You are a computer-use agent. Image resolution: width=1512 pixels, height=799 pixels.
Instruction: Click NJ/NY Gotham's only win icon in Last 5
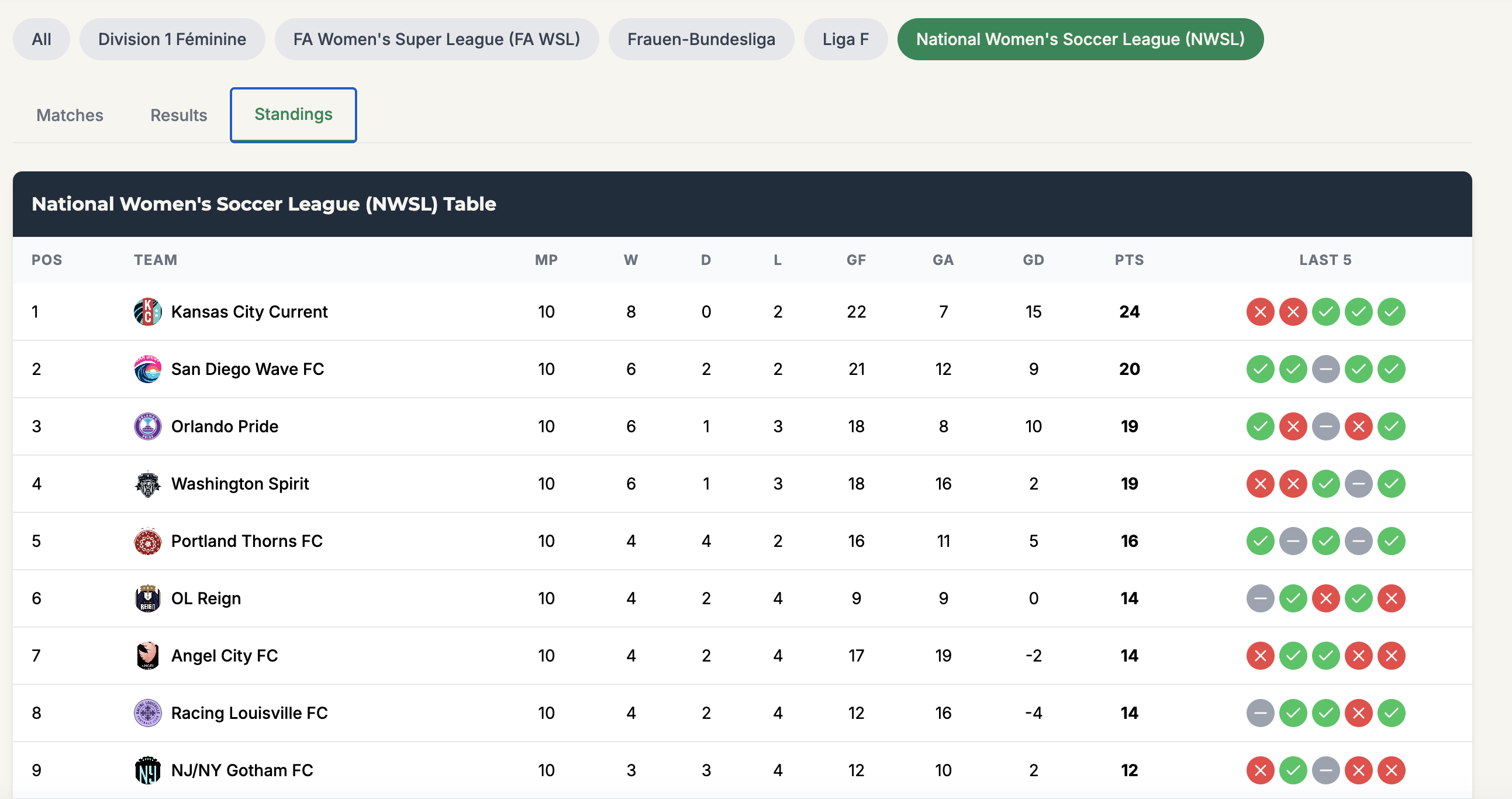[x=1293, y=771]
